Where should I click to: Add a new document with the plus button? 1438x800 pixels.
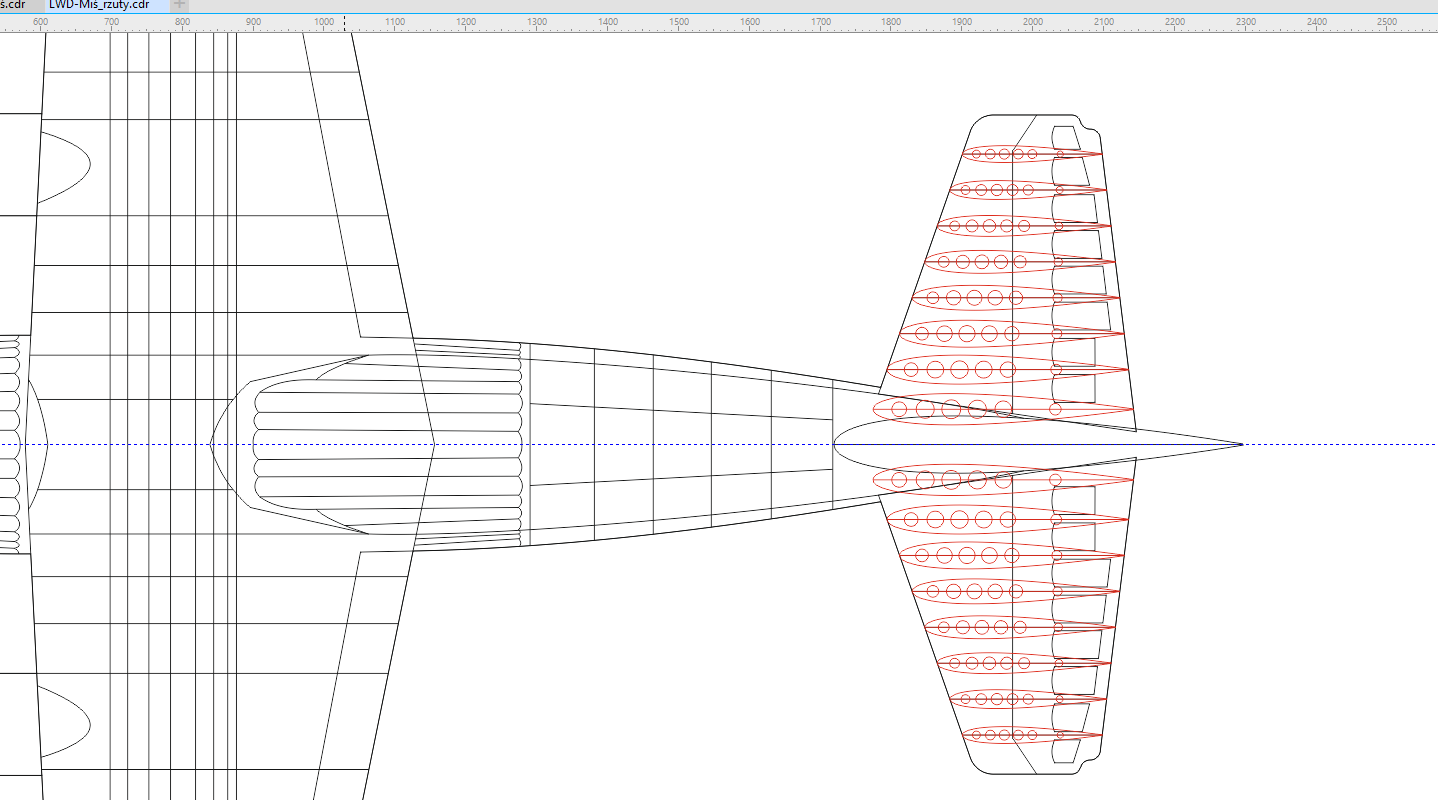tap(179, 5)
